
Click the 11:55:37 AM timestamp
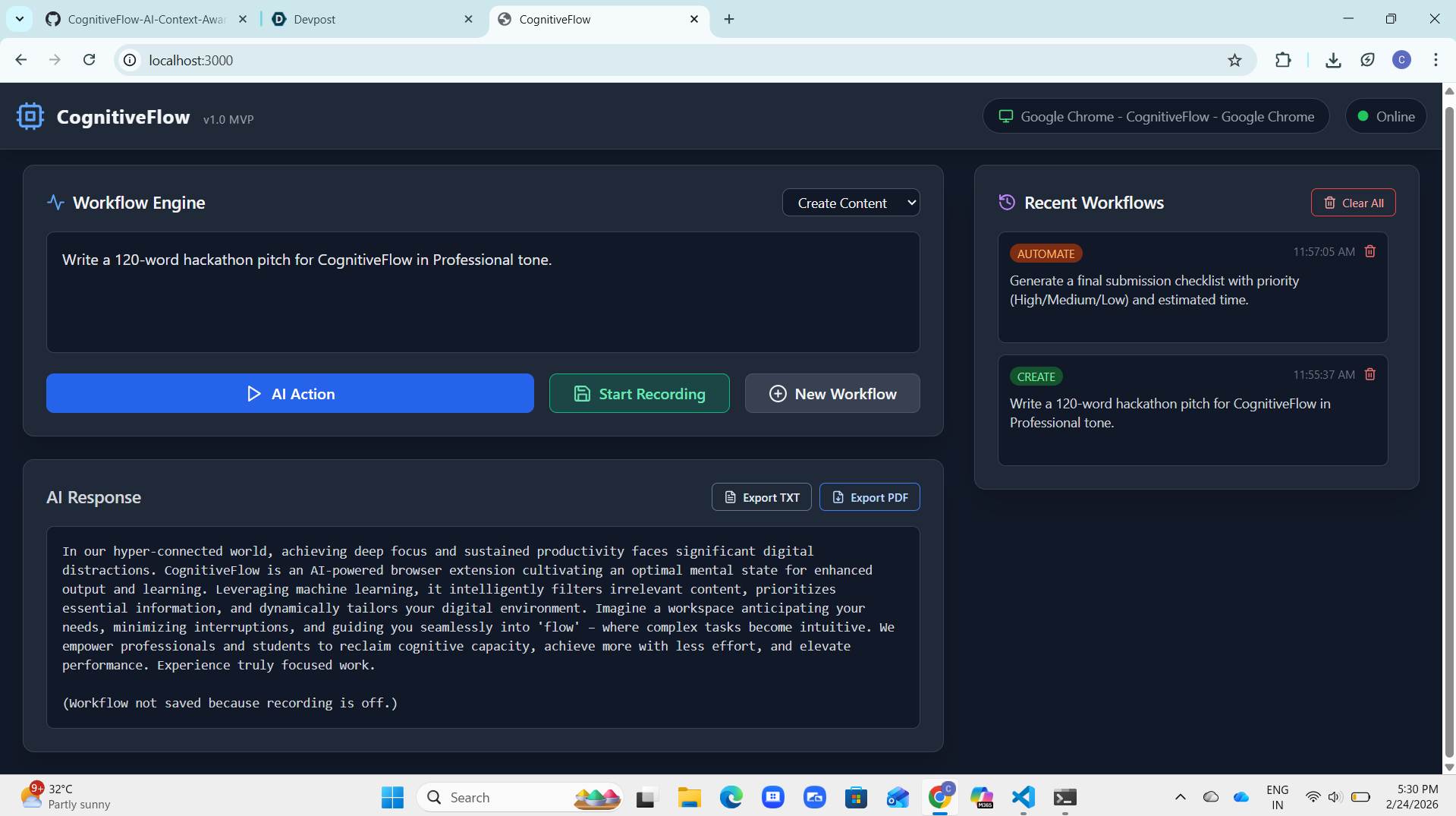coord(1324,374)
